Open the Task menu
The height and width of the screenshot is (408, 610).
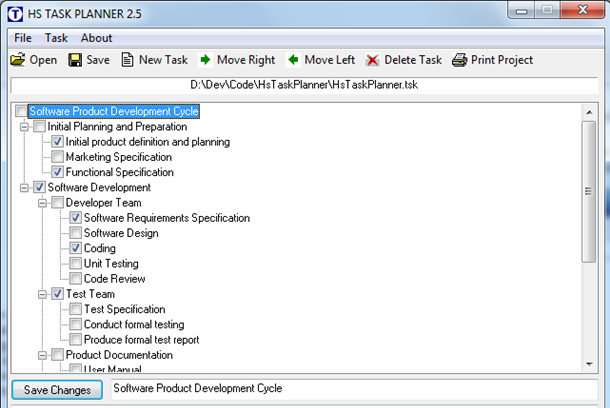point(56,38)
